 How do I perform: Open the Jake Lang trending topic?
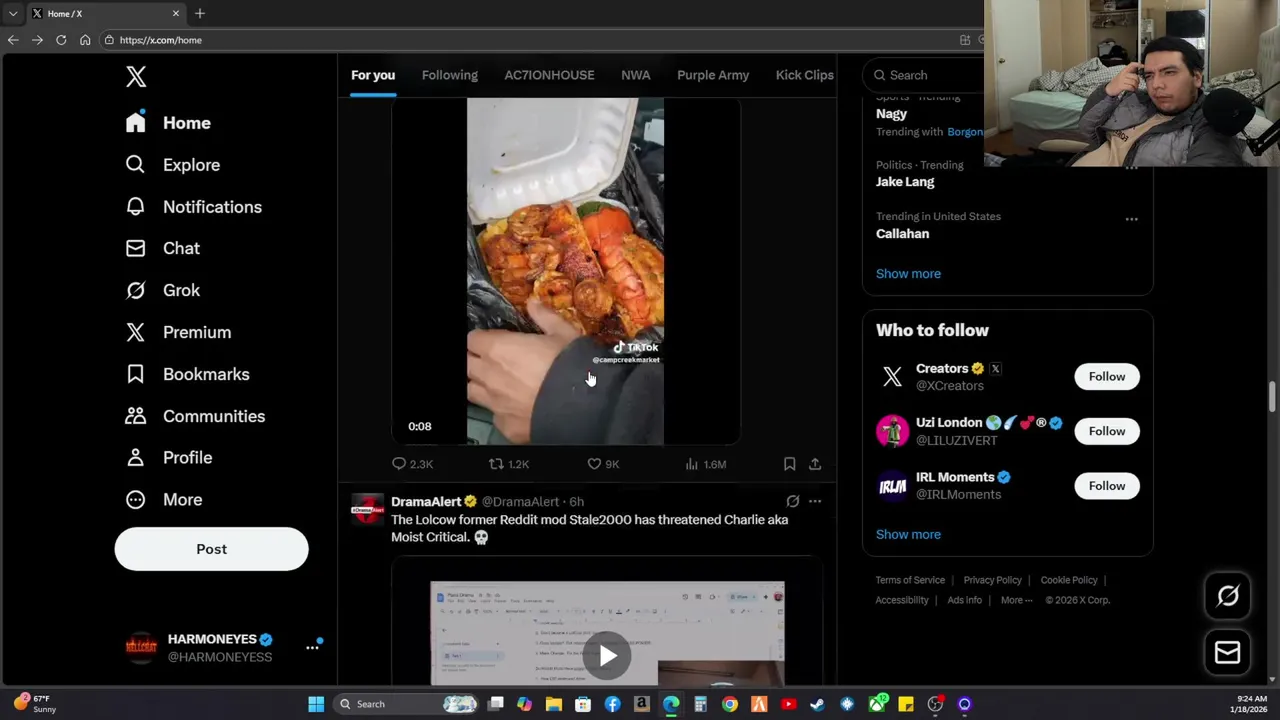pyautogui.click(x=905, y=182)
